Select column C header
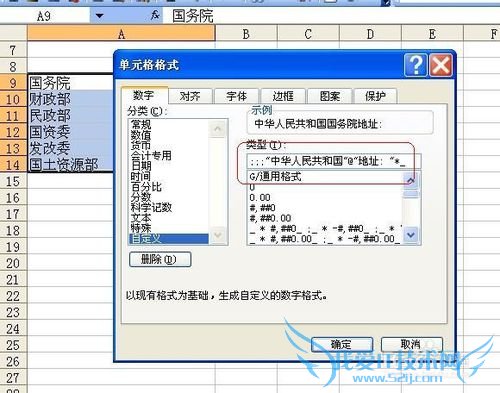Screen dimensions: 500x393 [x=308, y=34]
